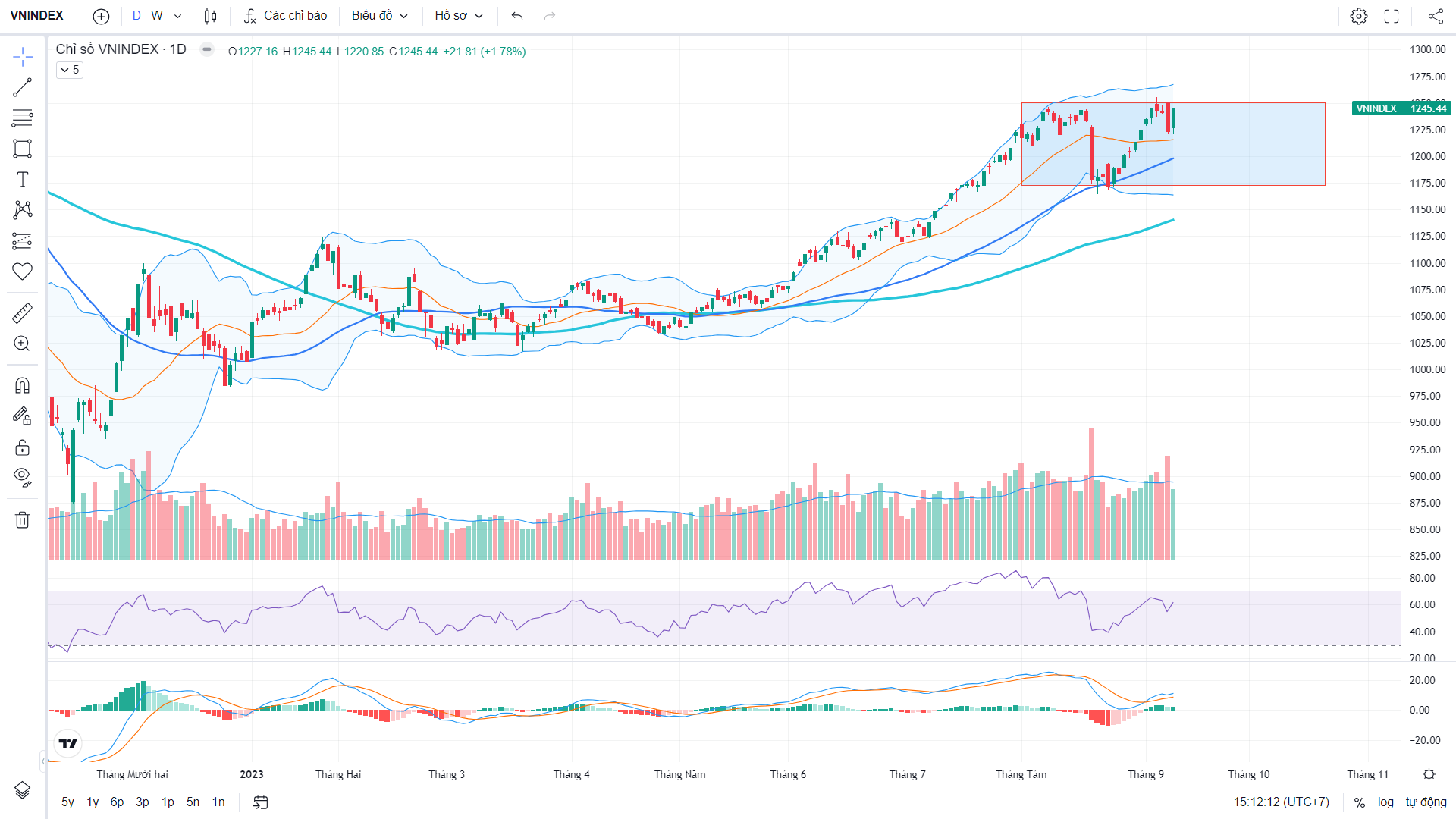Activate the zoom in tool

pos(23,344)
